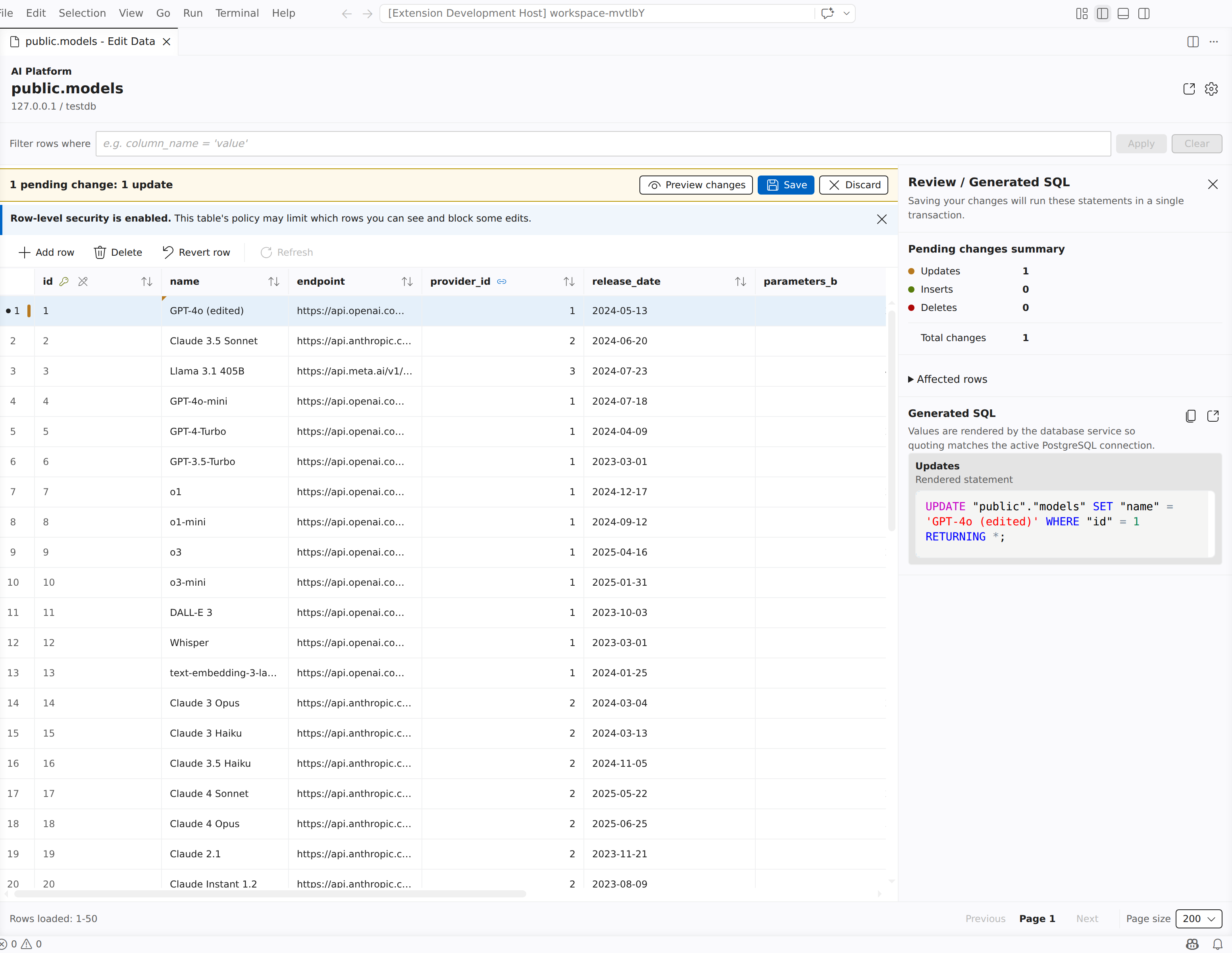
Task: Save the pending change
Action: (x=786, y=185)
